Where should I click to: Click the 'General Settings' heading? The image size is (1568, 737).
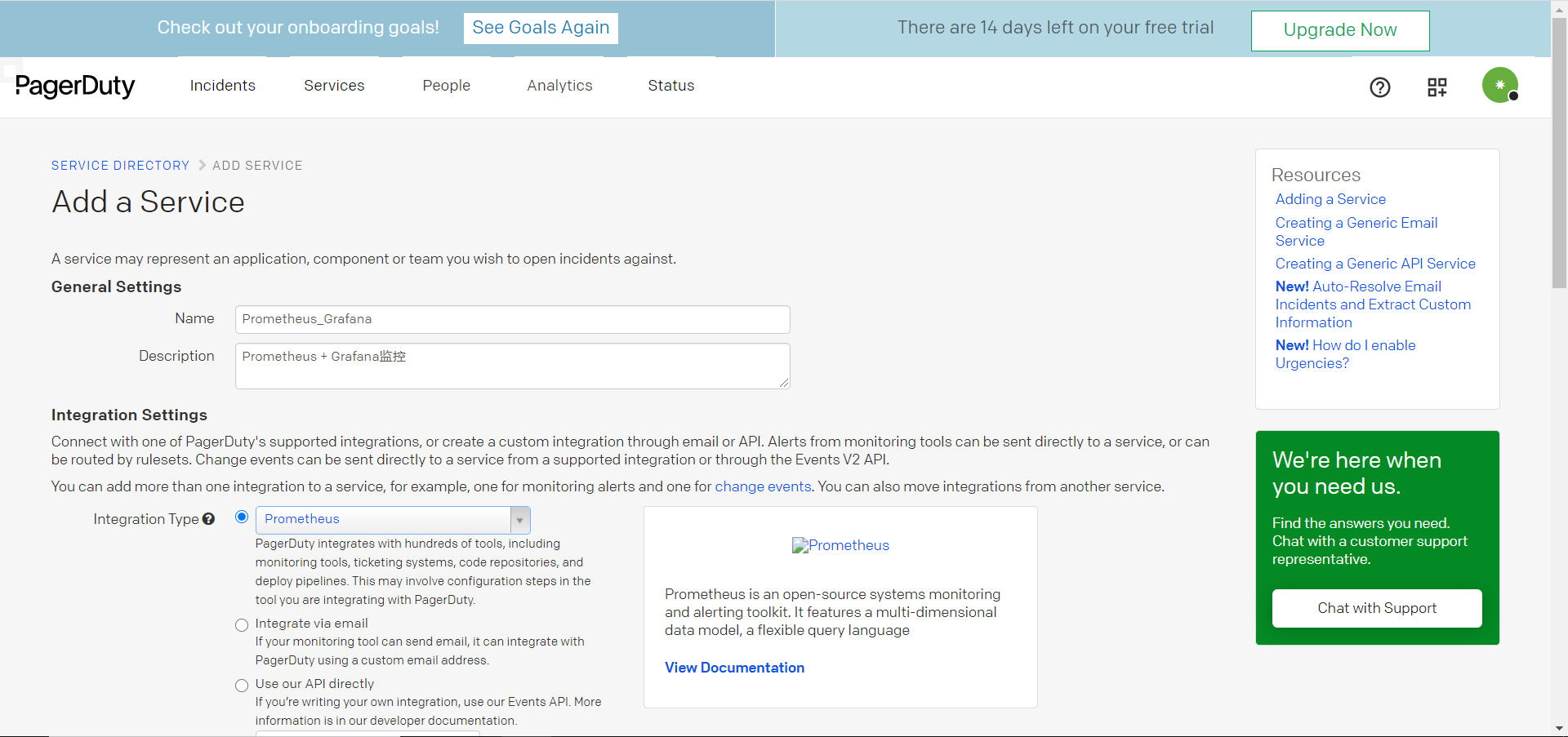(x=116, y=286)
